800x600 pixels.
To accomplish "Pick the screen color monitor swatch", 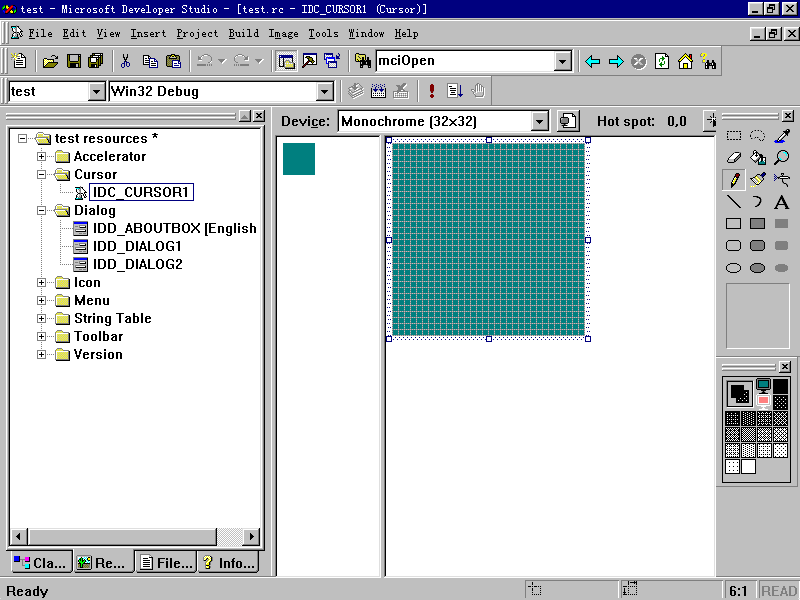I will pyautogui.click(x=763, y=385).
